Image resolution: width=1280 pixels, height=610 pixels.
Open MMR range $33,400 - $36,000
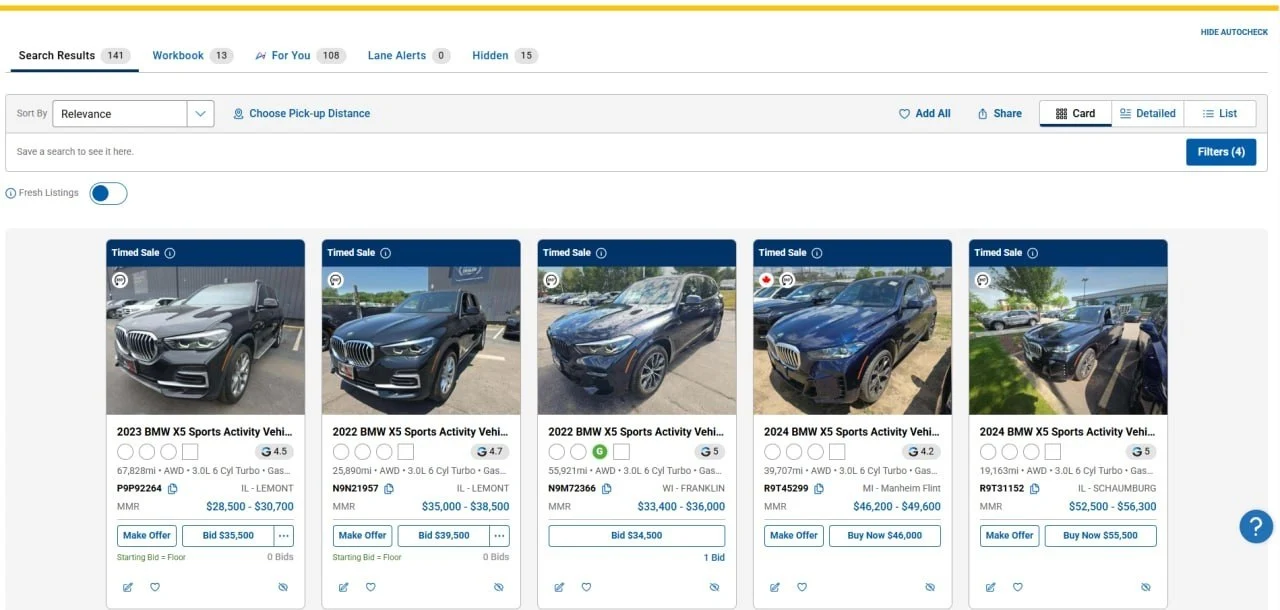click(x=681, y=507)
